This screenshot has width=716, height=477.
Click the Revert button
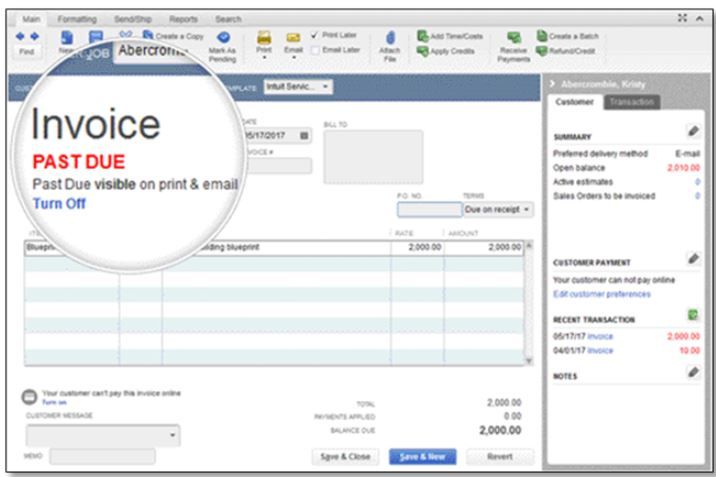500,456
